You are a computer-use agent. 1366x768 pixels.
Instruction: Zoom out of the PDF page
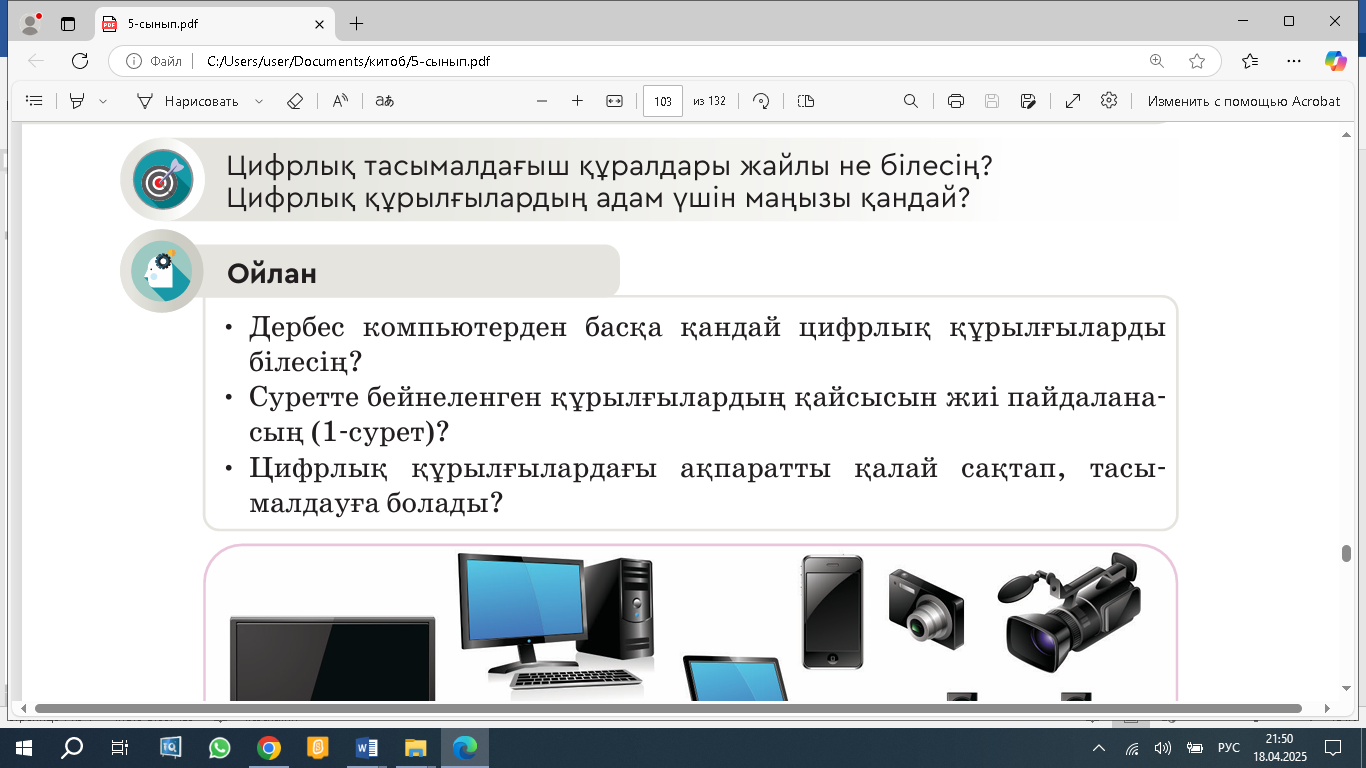point(543,101)
